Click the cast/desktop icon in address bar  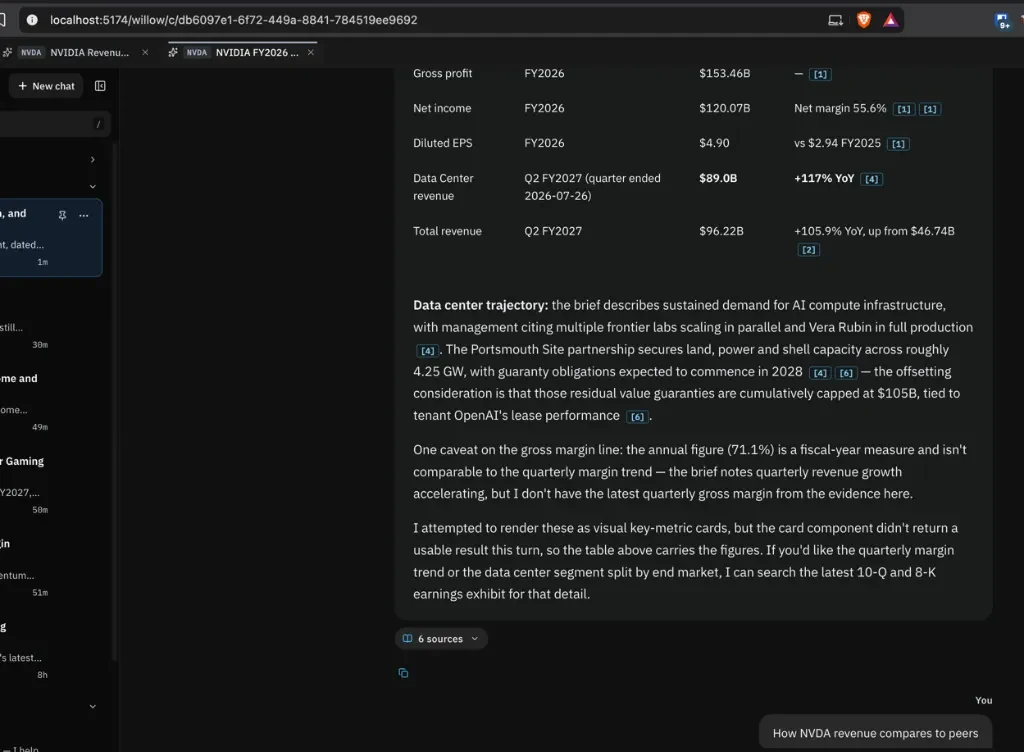point(835,20)
